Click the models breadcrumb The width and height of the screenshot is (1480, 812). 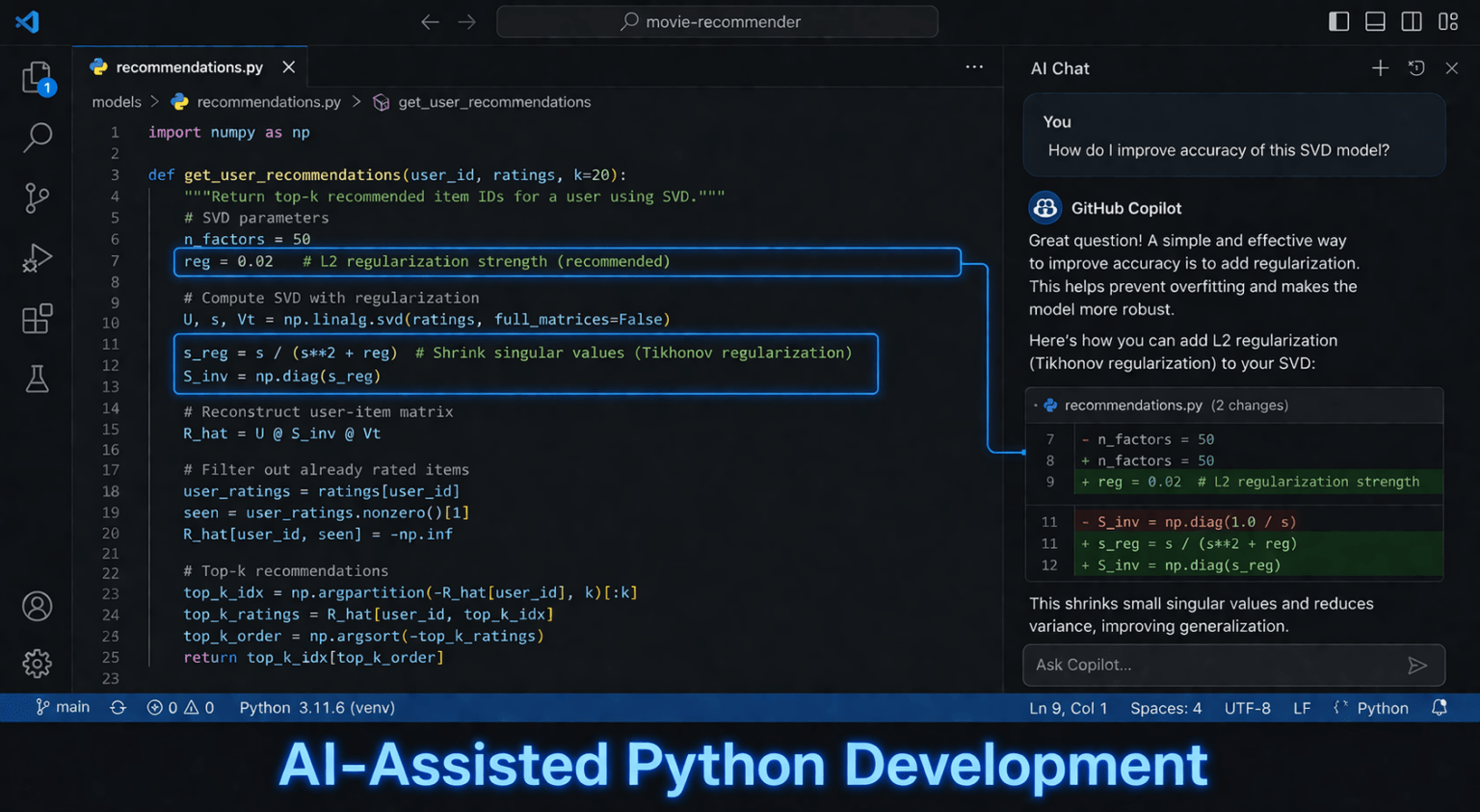click(x=117, y=102)
